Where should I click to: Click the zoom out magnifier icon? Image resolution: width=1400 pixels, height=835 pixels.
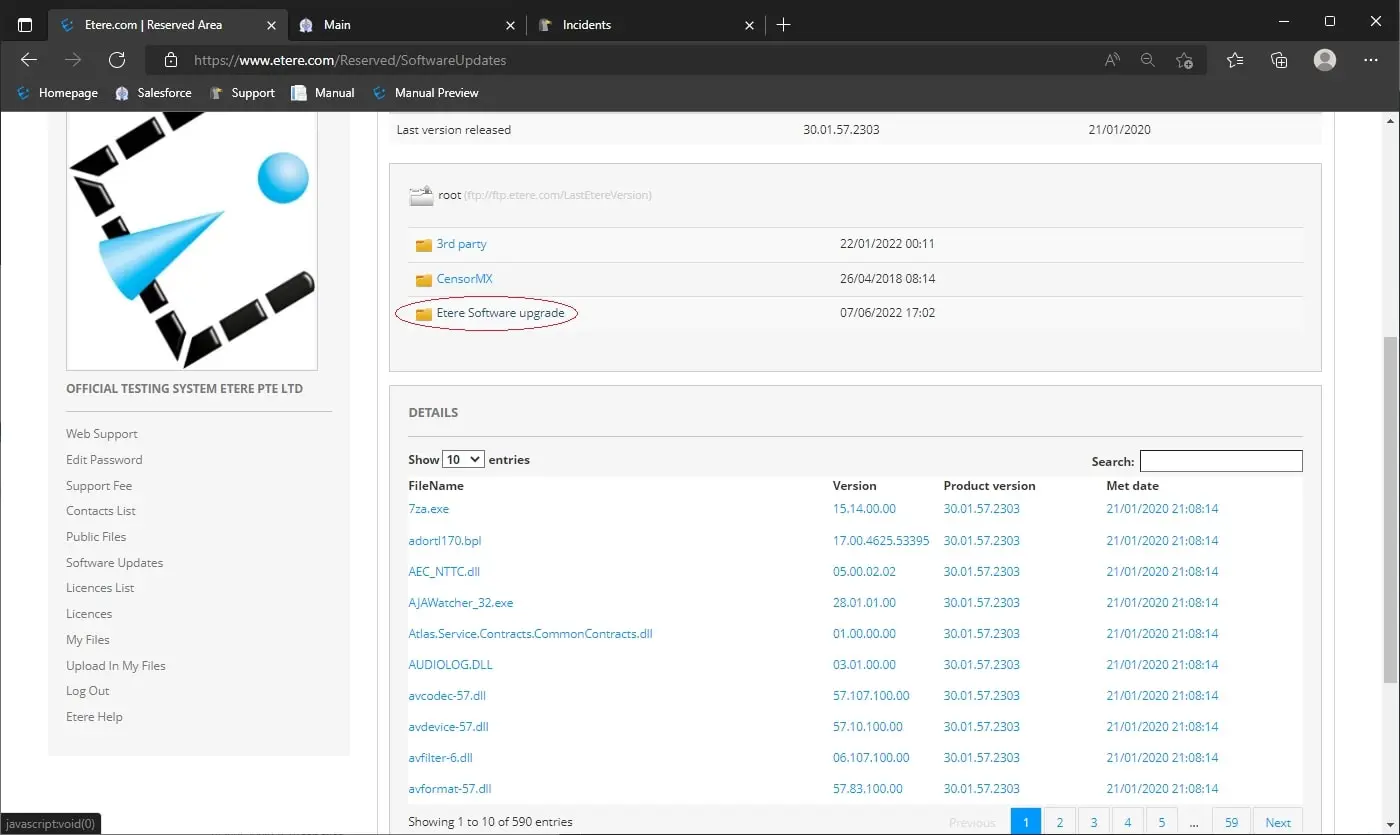tap(1148, 60)
